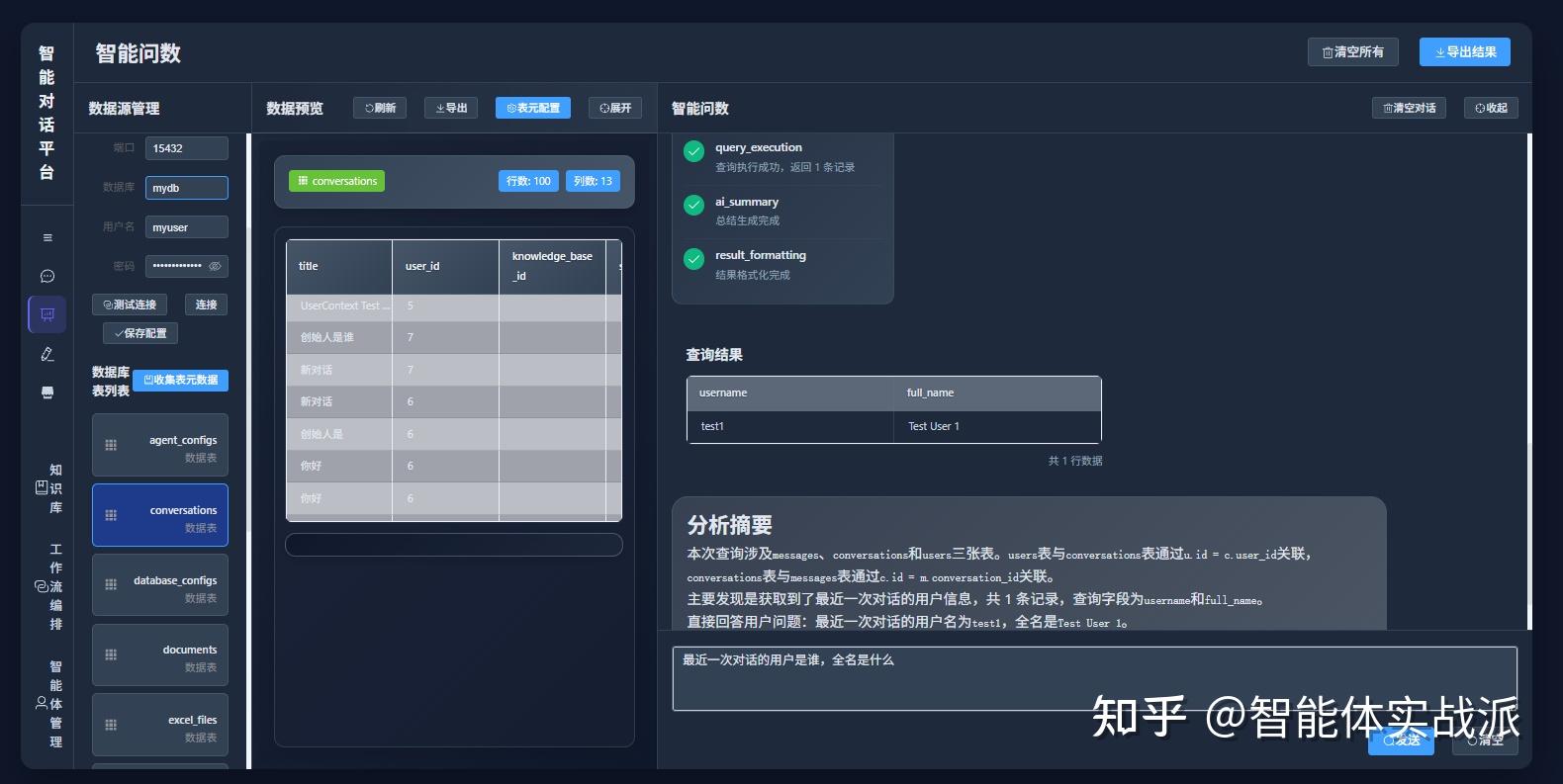
Task: Toggle the hamburger menu in left sidebar
Action: click(47, 237)
